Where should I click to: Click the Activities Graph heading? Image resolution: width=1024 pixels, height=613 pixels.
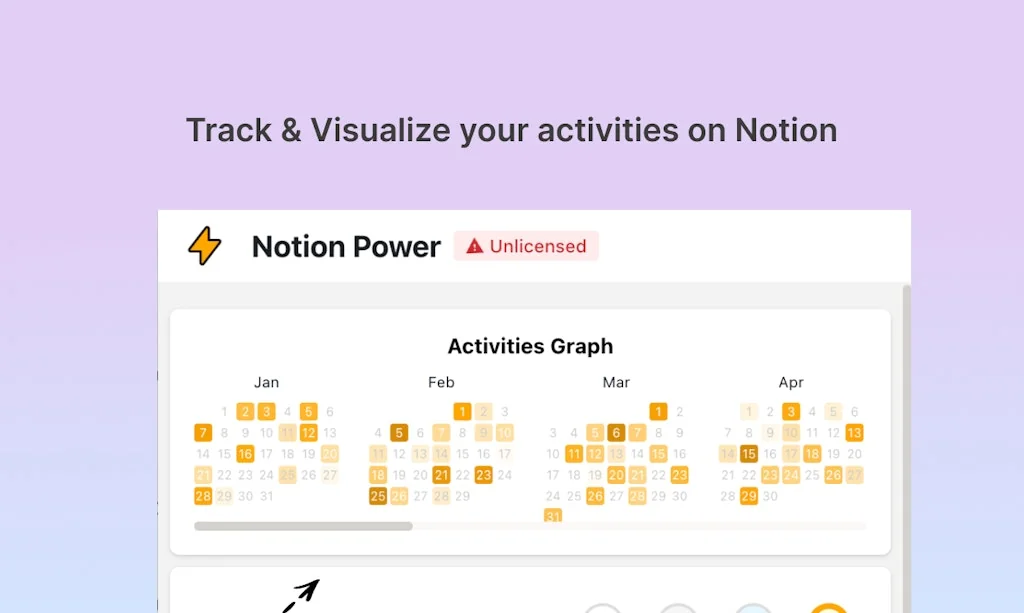click(x=530, y=346)
